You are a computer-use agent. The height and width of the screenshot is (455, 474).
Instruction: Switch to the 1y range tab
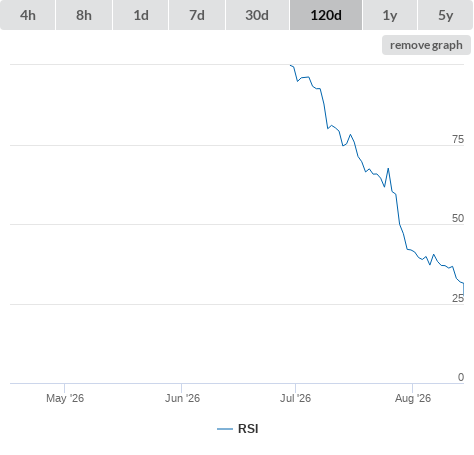(390, 15)
